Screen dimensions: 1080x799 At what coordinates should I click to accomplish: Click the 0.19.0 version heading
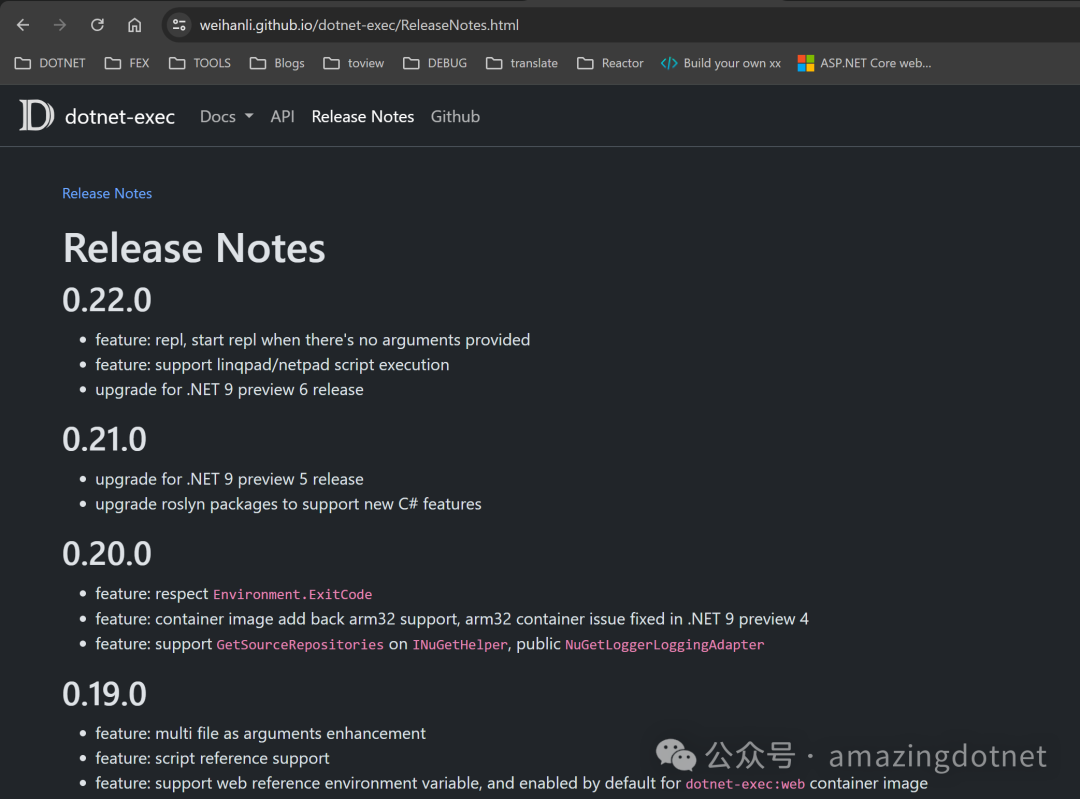pyautogui.click(x=105, y=694)
